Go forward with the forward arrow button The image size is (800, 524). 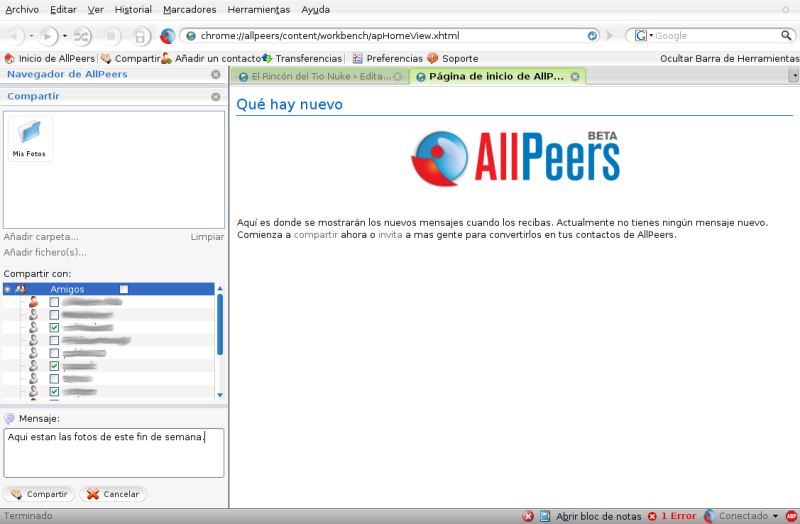point(47,36)
